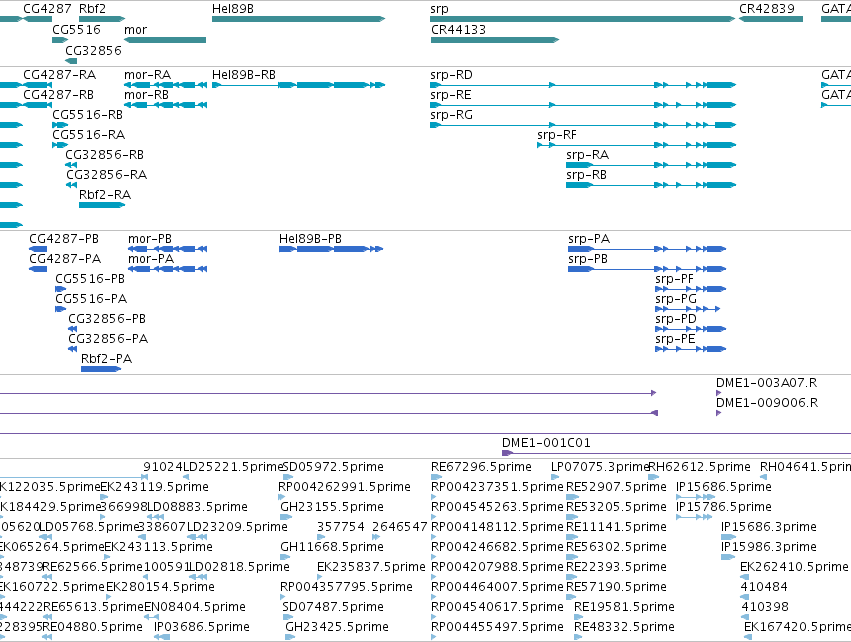Click the CG5516-PB protein label
This screenshot has width=851, height=642.
(x=90, y=279)
